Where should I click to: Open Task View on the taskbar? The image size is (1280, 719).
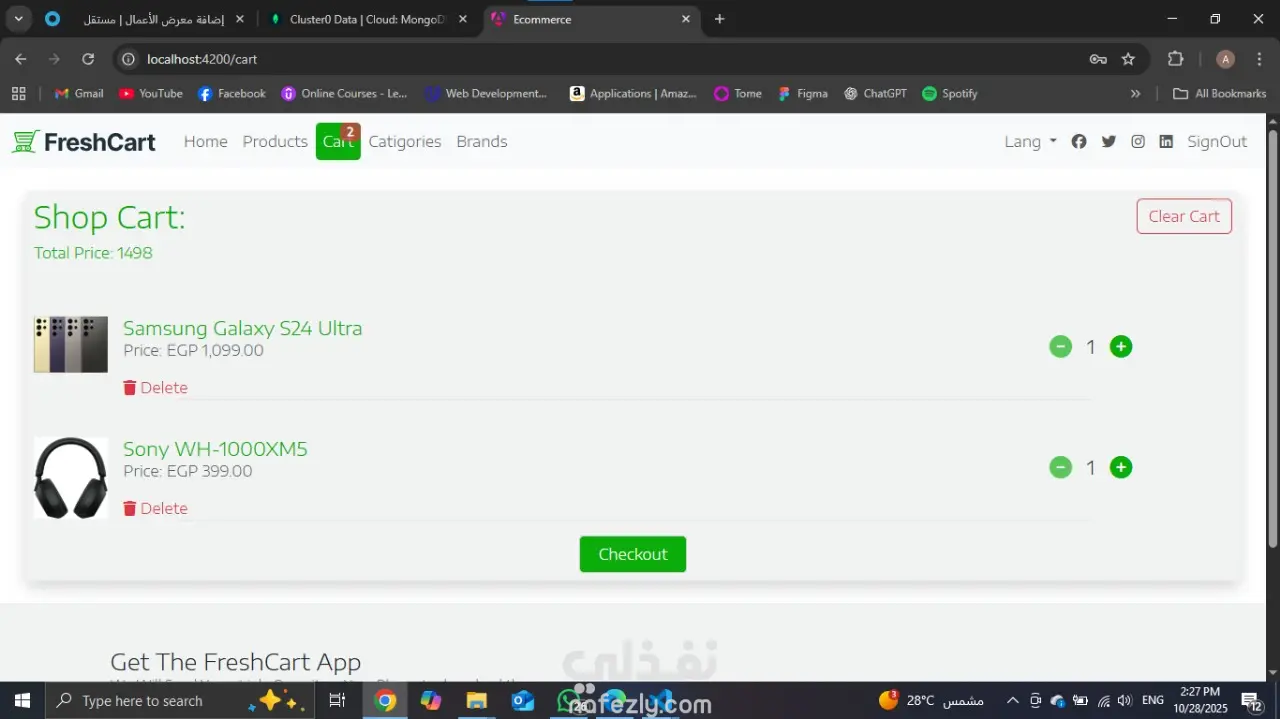click(x=337, y=701)
